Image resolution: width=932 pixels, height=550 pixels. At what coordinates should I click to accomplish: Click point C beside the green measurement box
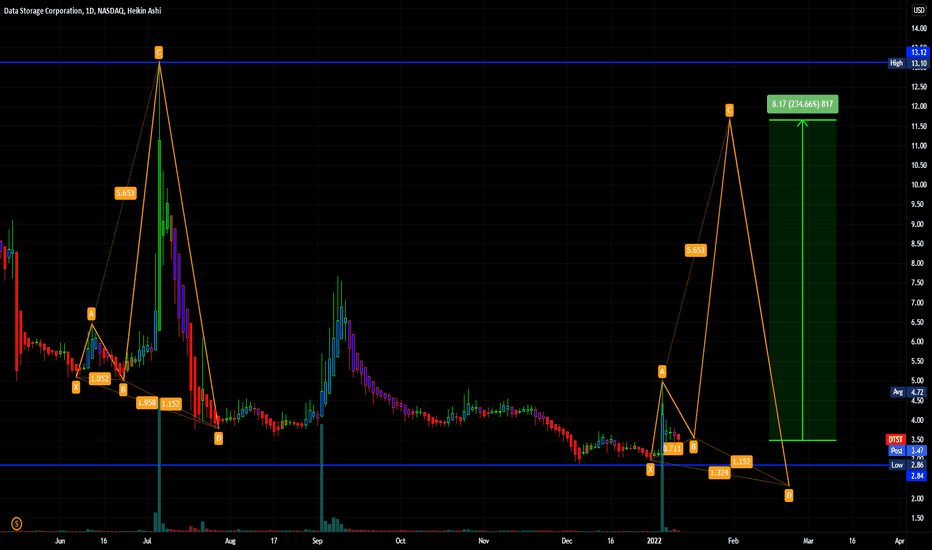tap(729, 110)
